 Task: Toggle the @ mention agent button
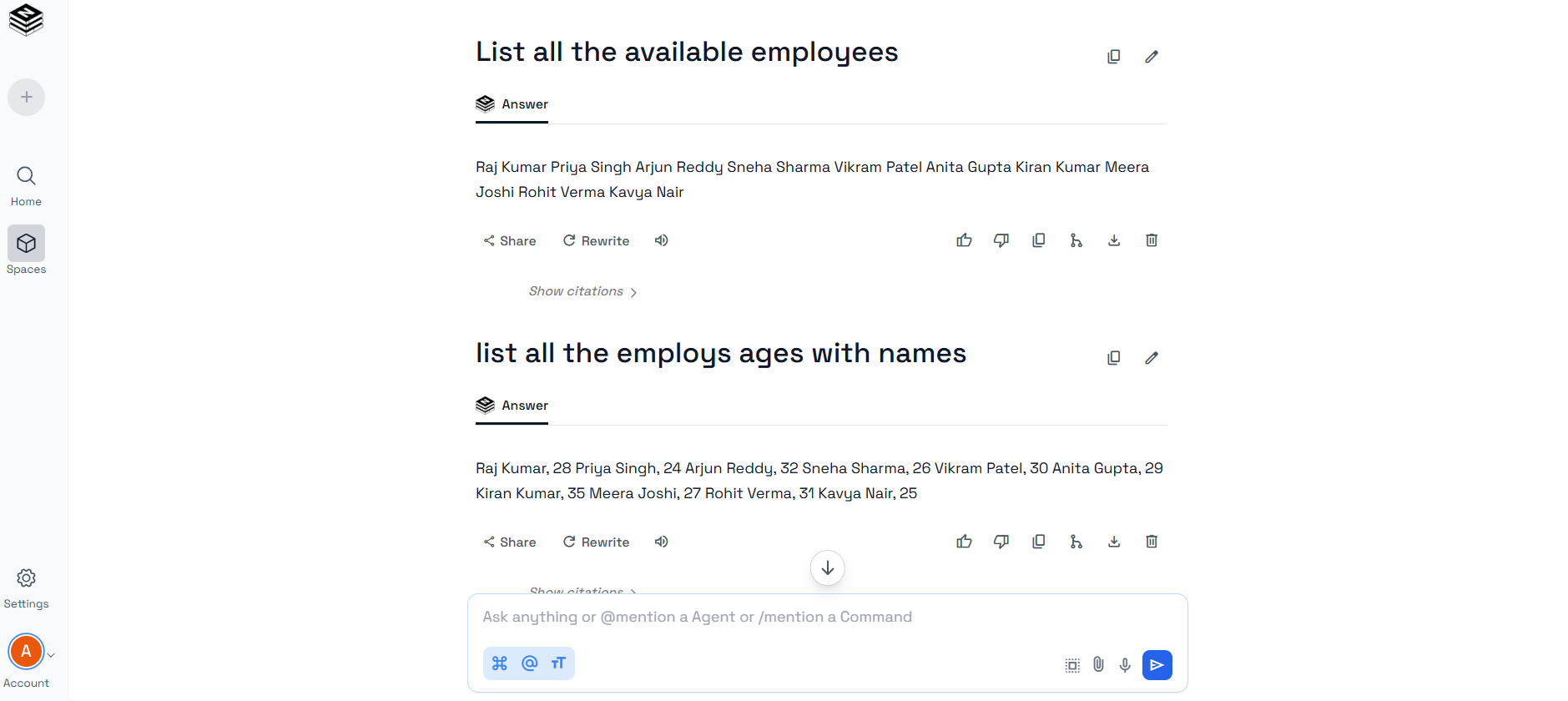[x=529, y=663]
